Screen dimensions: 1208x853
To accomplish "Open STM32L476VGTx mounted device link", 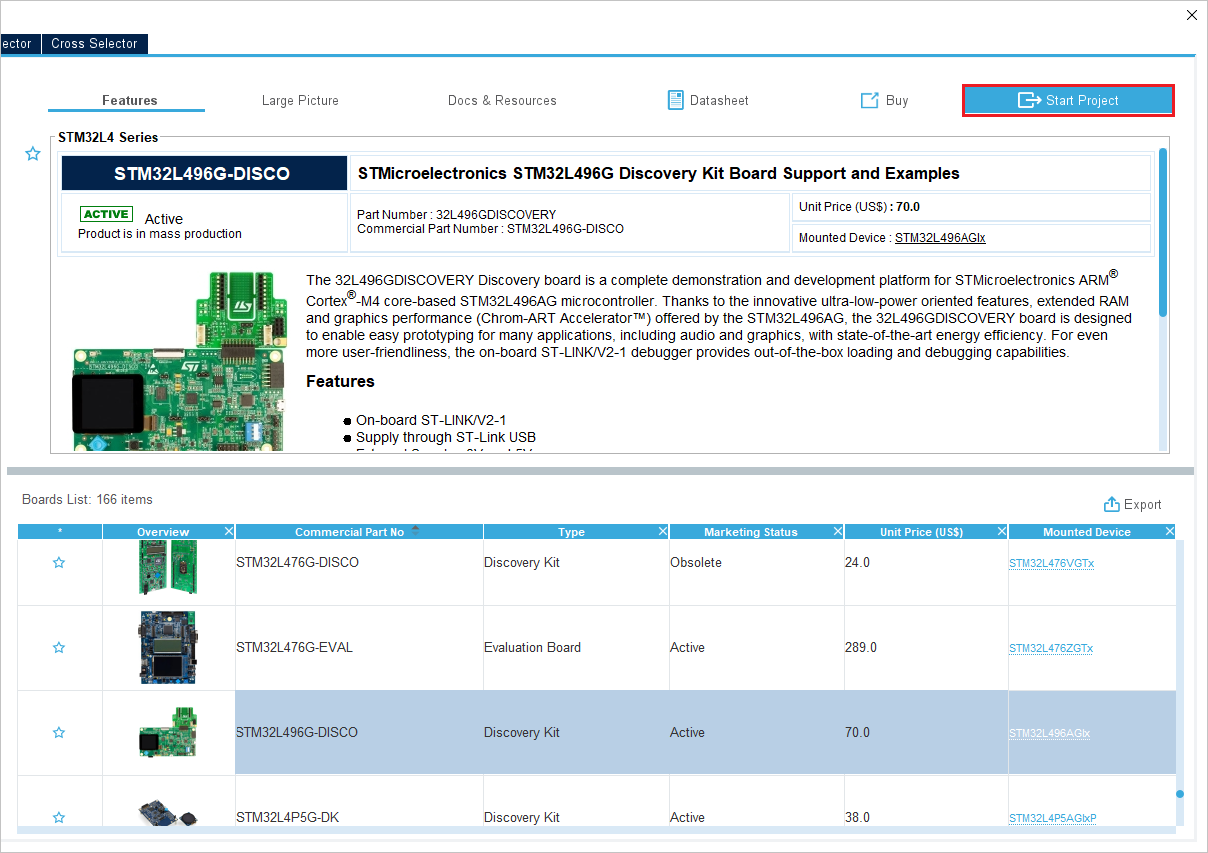I will 1051,563.
